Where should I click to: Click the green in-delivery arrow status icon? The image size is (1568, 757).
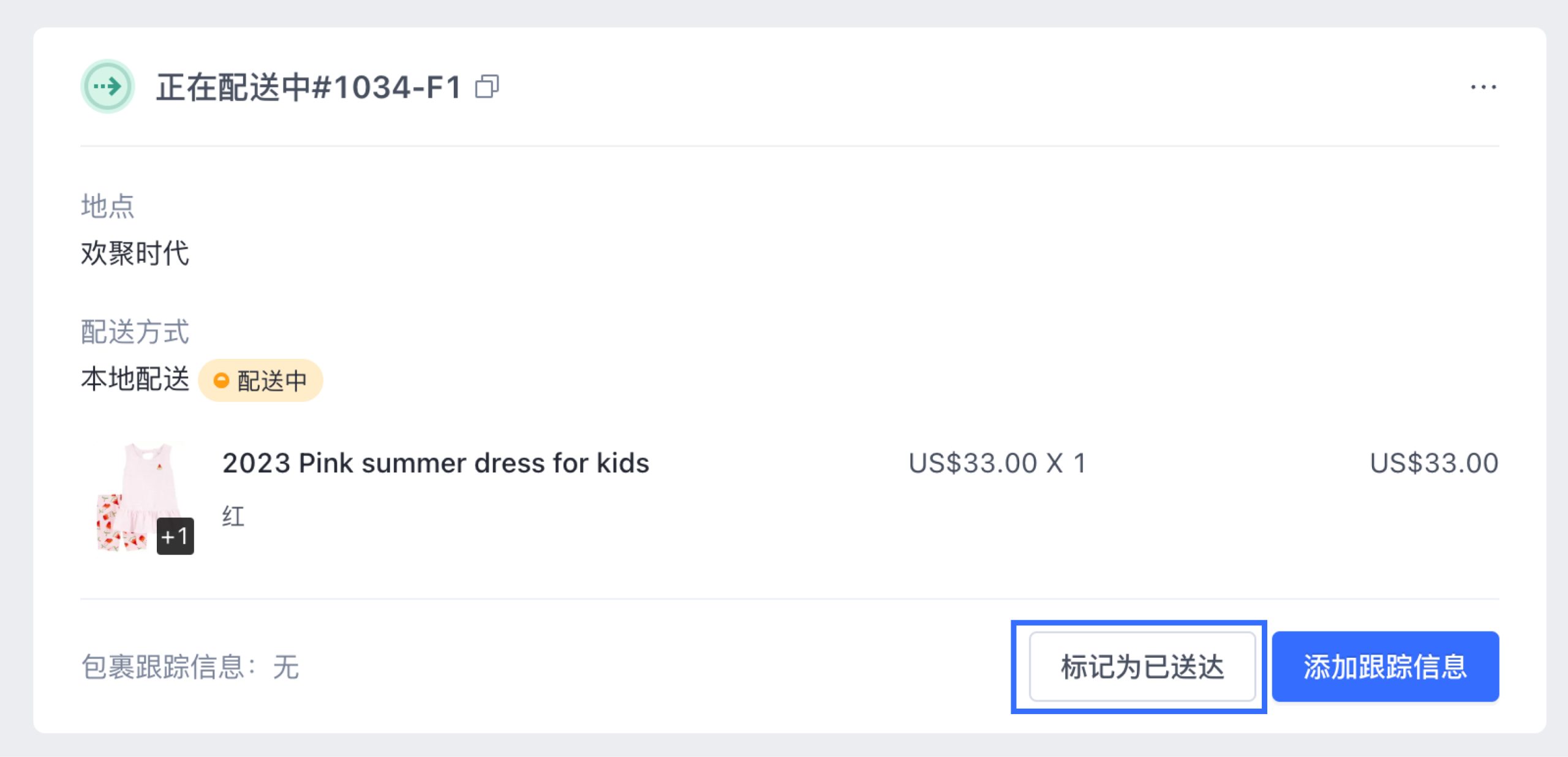[x=108, y=86]
